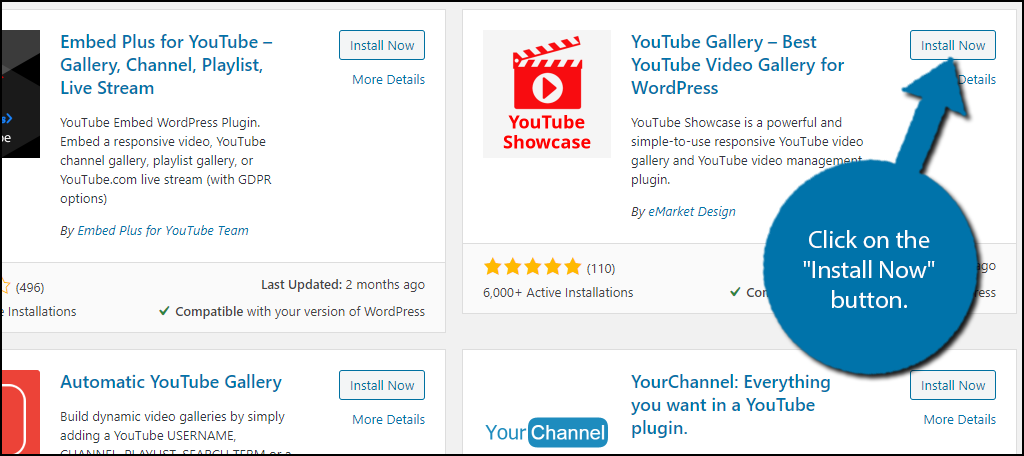This screenshot has height=456, width=1024.
Task: Install the YourChannel plugin
Action: 953,385
